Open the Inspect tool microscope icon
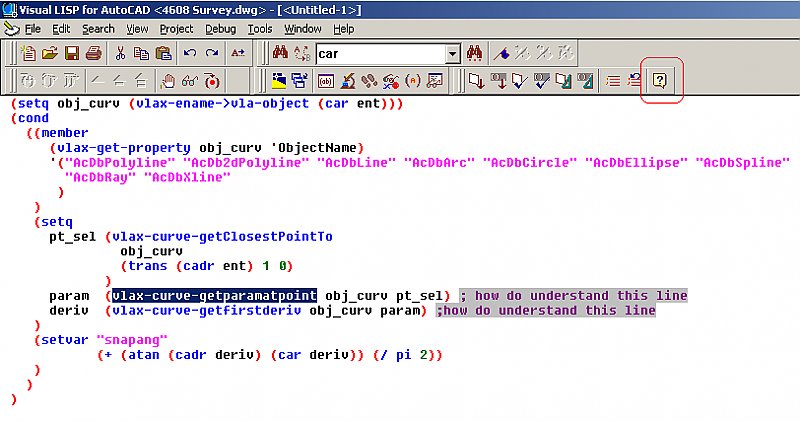The width and height of the screenshot is (800, 422). pos(348,81)
